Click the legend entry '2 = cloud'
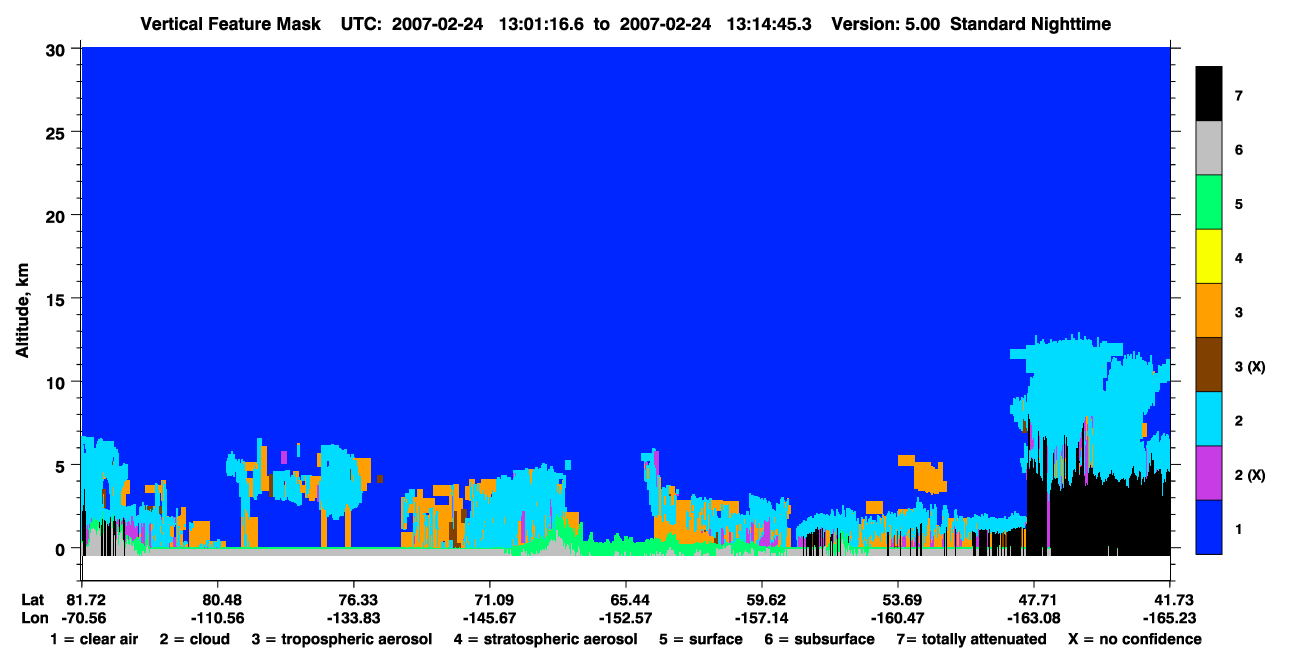This screenshot has height=667, width=1300. click(x=194, y=639)
